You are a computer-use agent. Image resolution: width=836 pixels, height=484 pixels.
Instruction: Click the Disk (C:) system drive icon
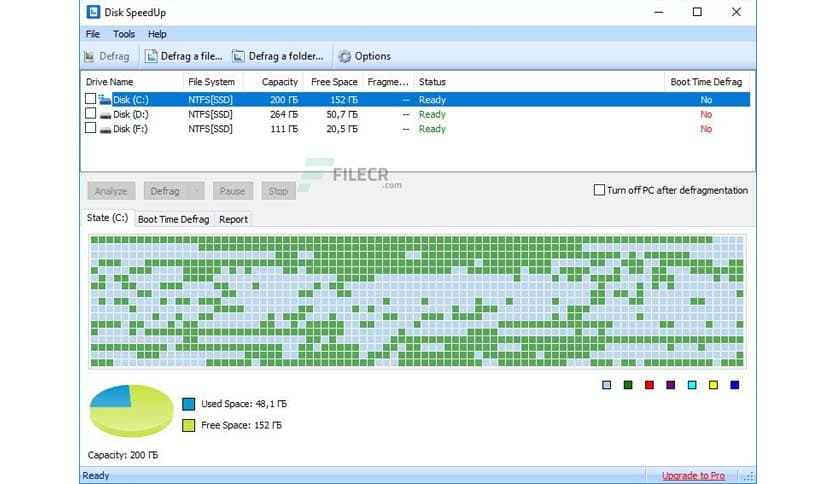(104, 100)
